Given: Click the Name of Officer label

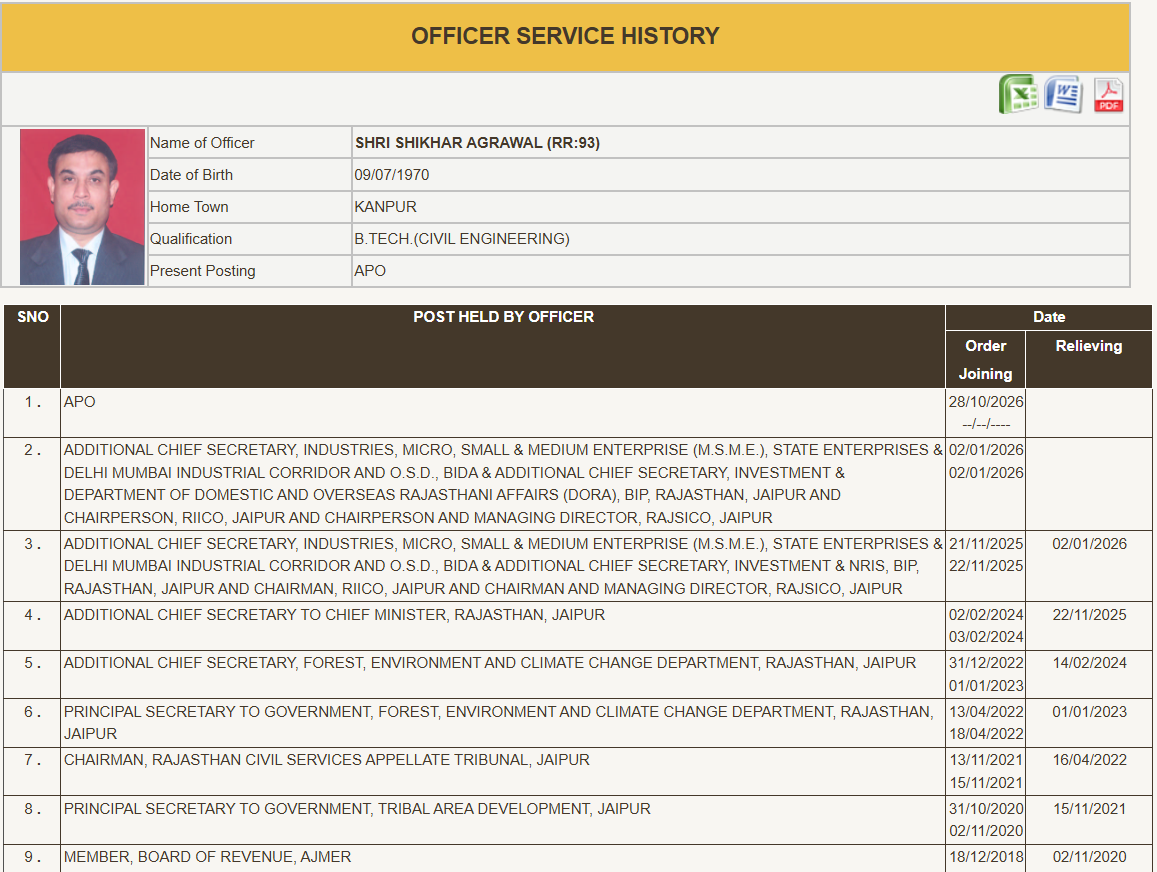Looking at the screenshot, I should (202, 143).
